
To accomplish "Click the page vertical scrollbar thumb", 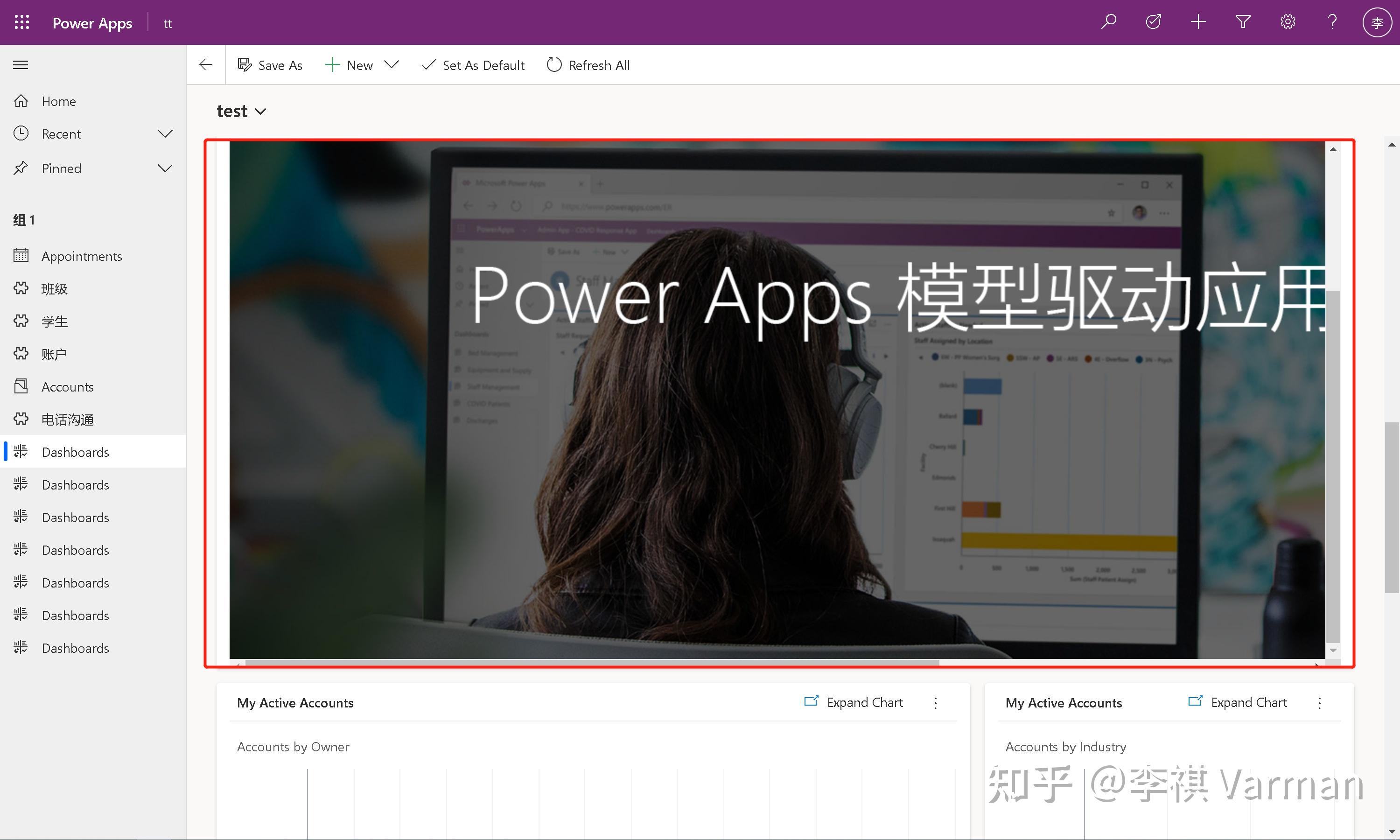I will coord(1392,507).
